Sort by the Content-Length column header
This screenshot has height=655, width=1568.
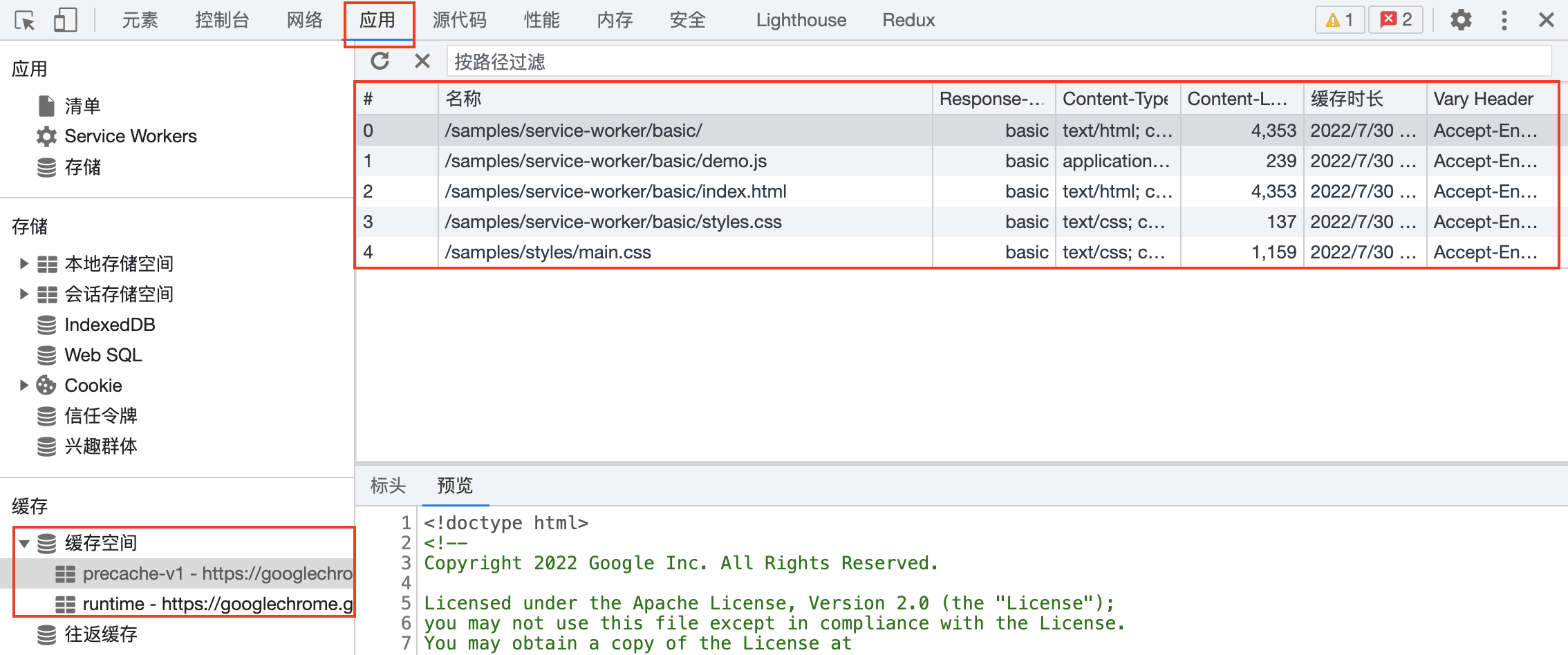[x=1242, y=99]
